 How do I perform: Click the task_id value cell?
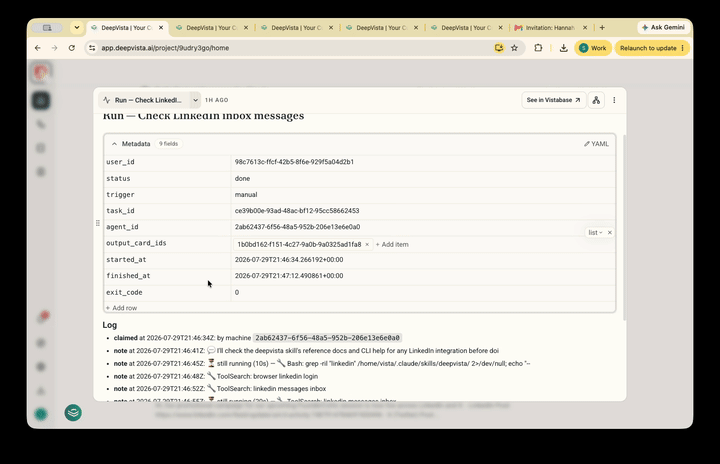coord(423,210)
